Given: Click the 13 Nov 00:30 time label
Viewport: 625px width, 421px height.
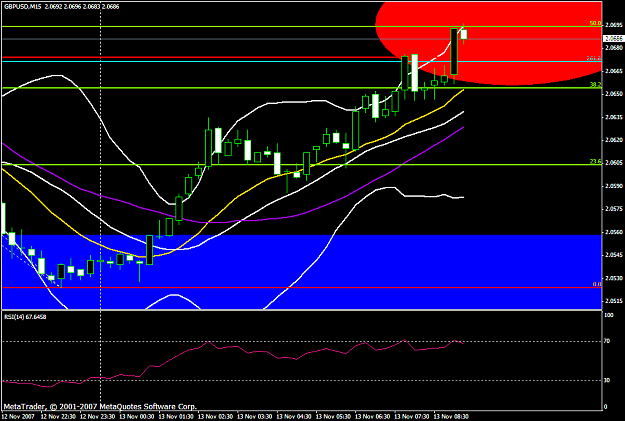Looking at the screenshot, I should pos(136,417).
